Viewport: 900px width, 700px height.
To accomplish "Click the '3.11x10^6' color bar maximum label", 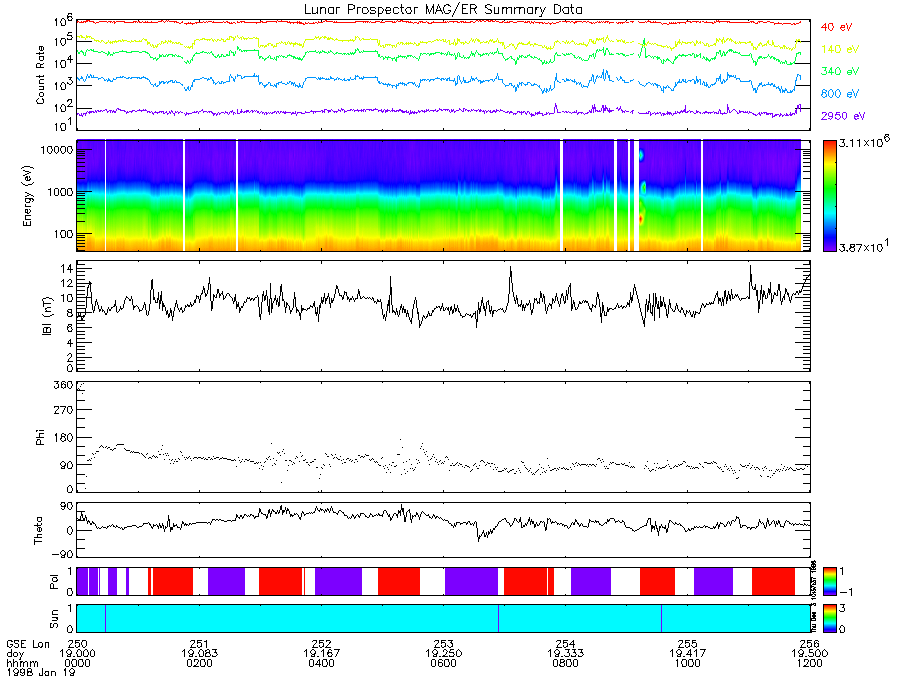I will click(864, 142).
